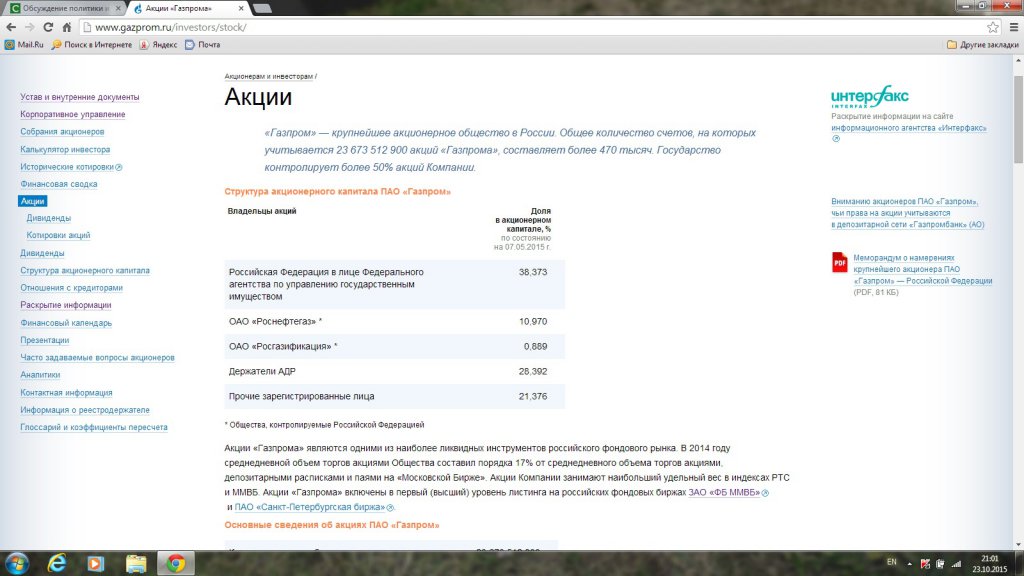Open Калькулятор инвестора link

65,150
